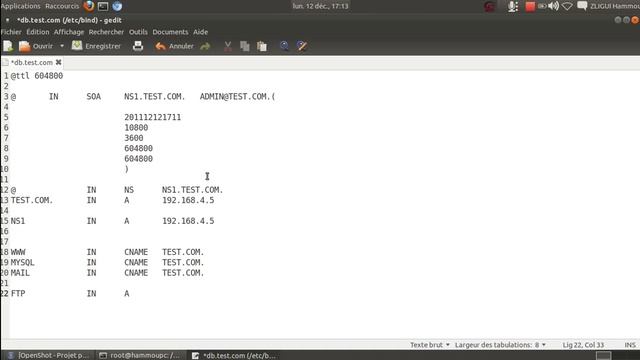The width and height of the screenshot is (640, 360).
Task: Open the Affichage menu
Action: [x=69, y=32]
